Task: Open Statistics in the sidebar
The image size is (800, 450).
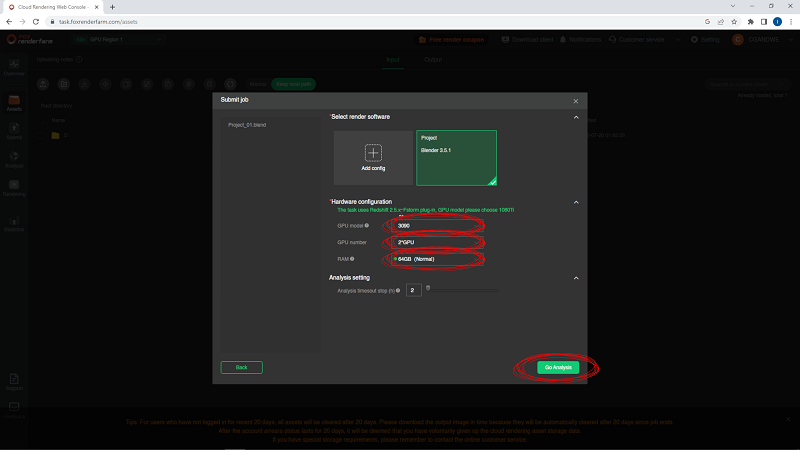Action: tap(14, 223)
